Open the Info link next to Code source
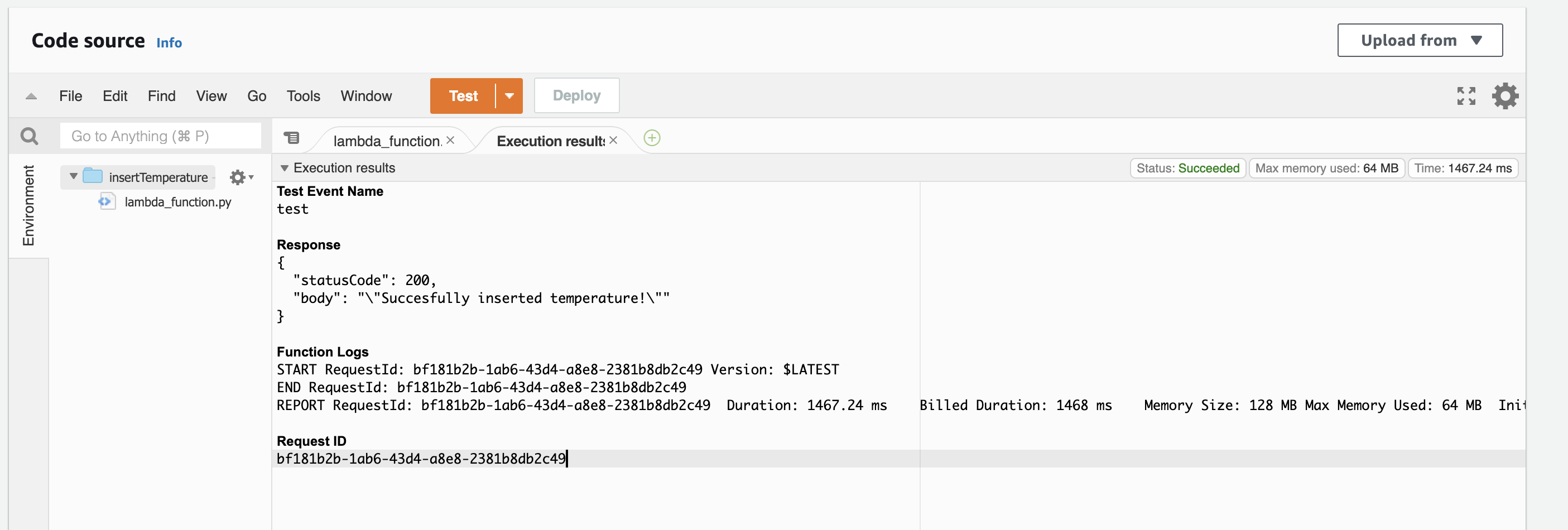This screenshot has width=1568, height=530. pos(169,42)
